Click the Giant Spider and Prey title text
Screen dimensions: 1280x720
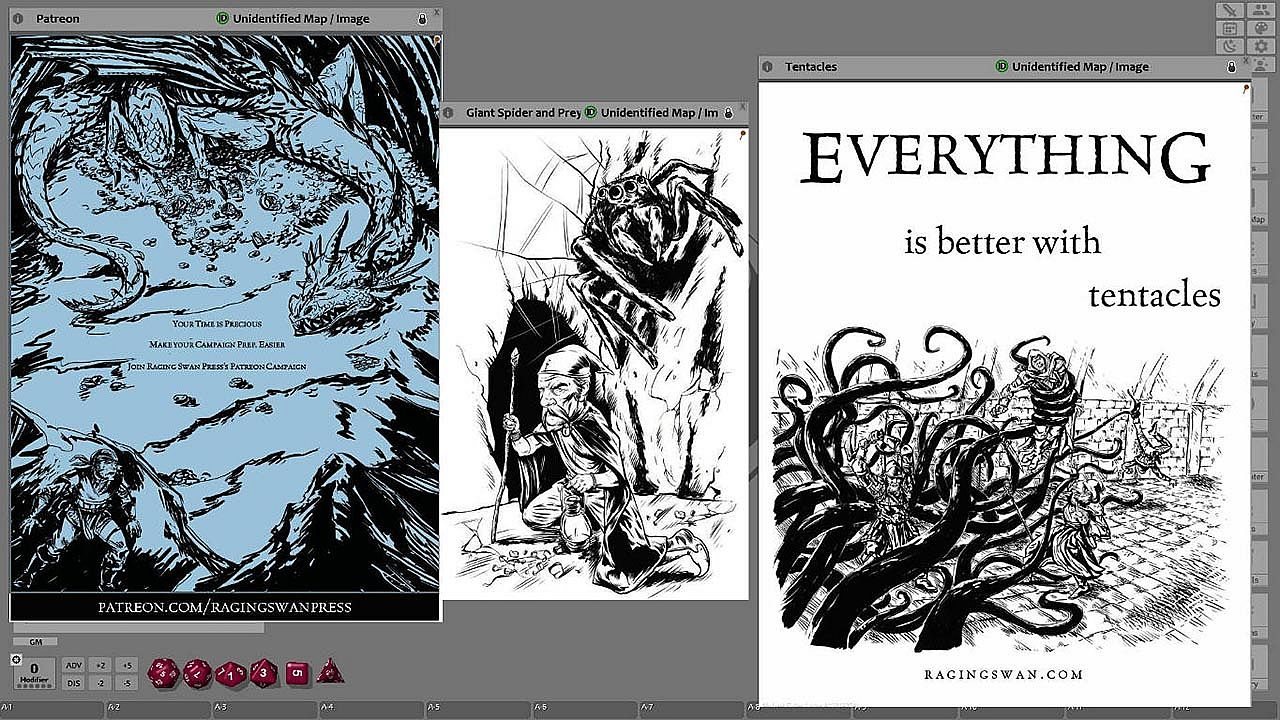pyautogui.click(x=524, y=113)
